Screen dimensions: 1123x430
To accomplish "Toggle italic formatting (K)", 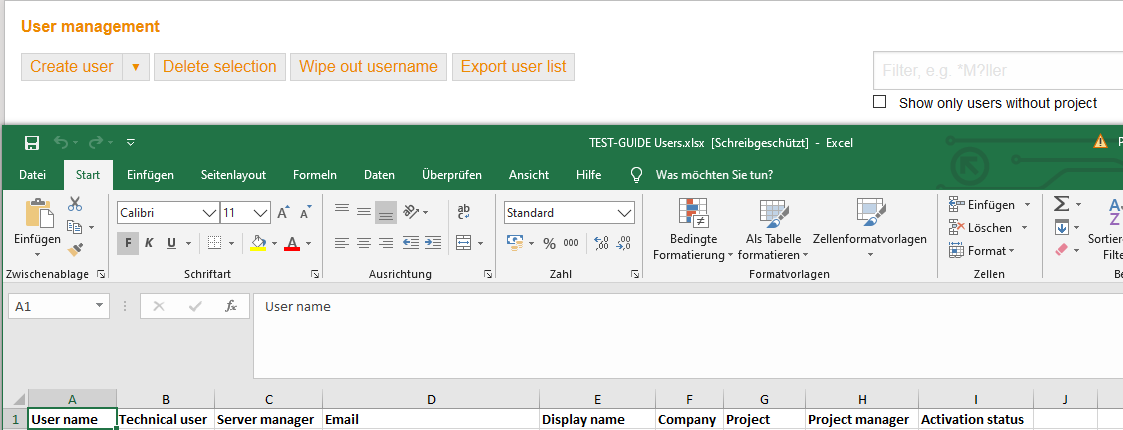I will click(x=149, y=244).
